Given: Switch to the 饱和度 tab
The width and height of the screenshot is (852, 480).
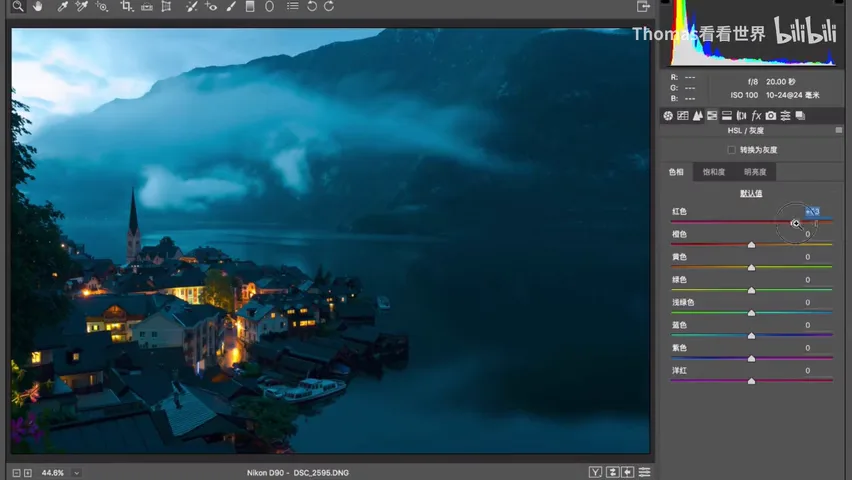Looking at the screenshot, I should pyautogui.click(x=714, y=172).
